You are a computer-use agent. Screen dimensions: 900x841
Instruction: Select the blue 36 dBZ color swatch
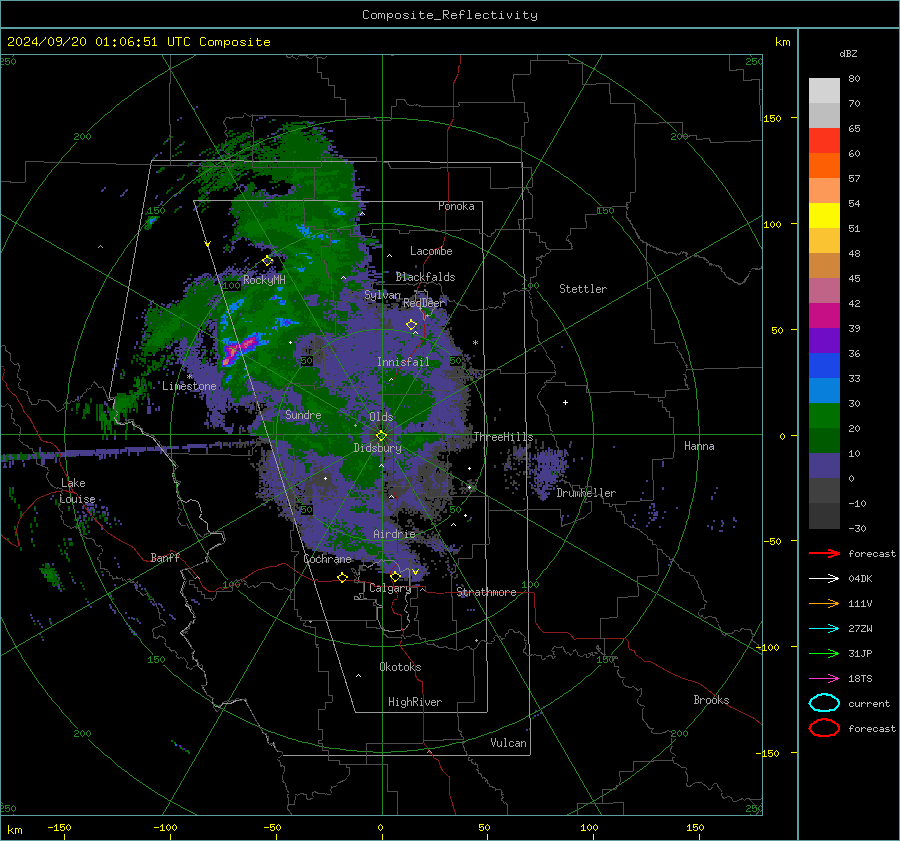pyautogui.click(x=824, y=365)
